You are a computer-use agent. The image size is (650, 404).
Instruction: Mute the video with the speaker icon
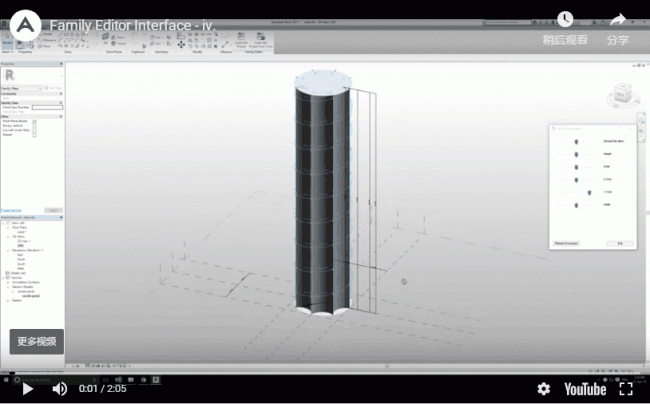click(x=59, y=388)
